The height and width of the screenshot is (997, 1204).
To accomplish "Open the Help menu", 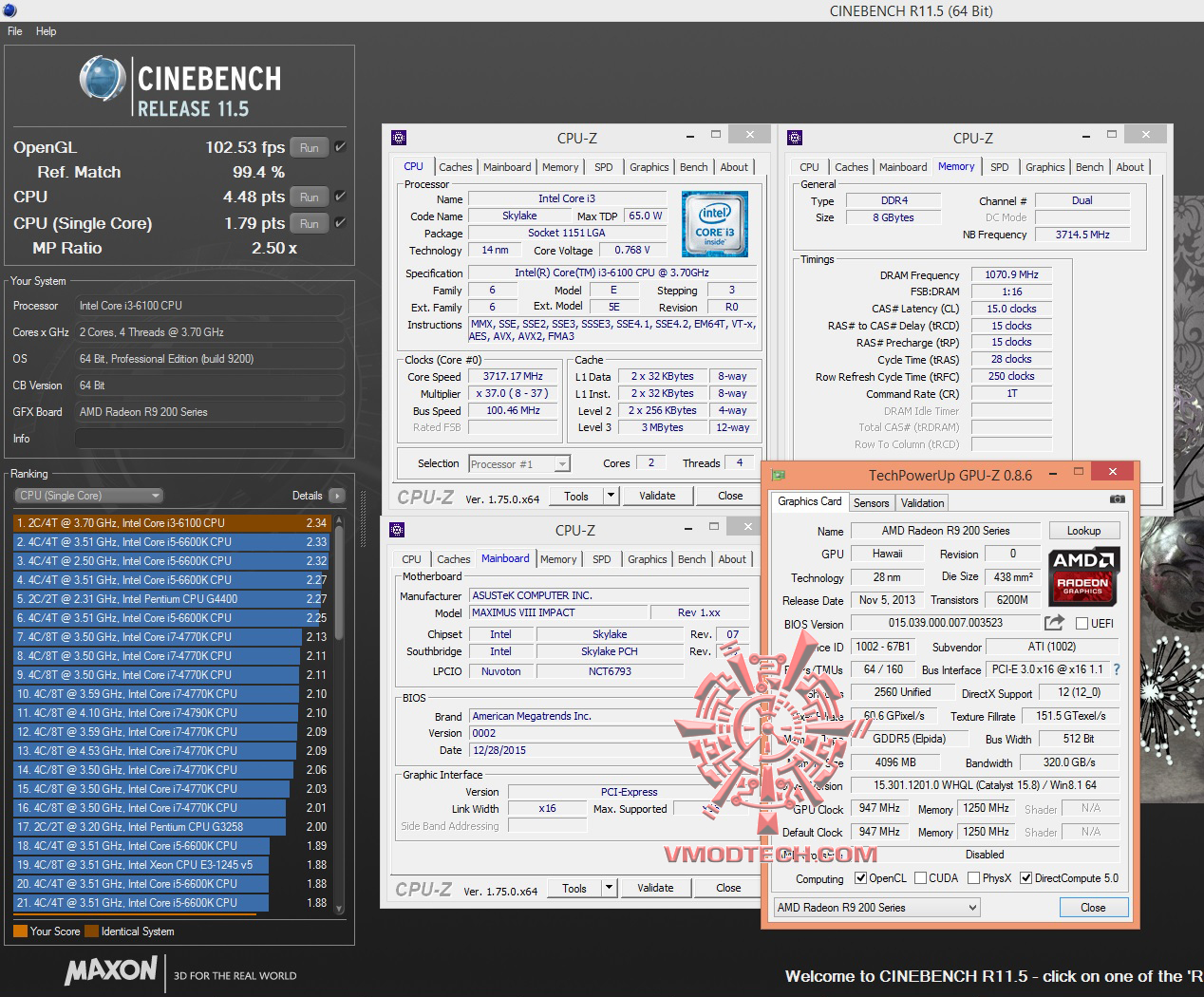I will (46, 31).
